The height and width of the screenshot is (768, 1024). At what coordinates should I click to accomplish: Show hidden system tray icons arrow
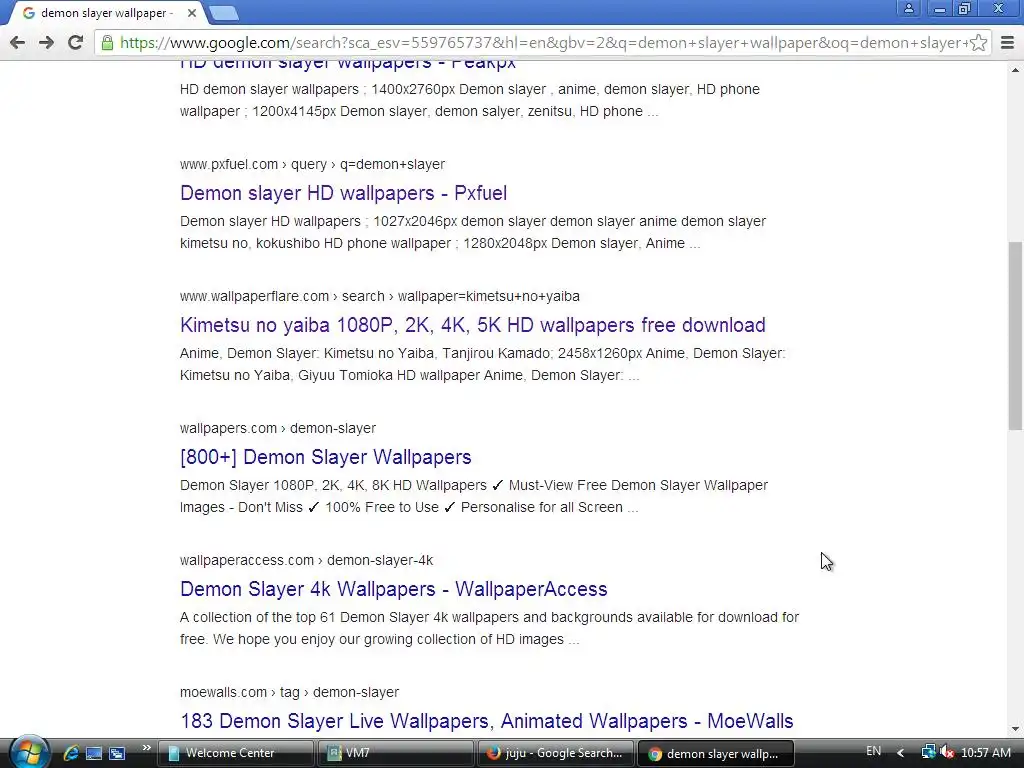coord(901,753)
